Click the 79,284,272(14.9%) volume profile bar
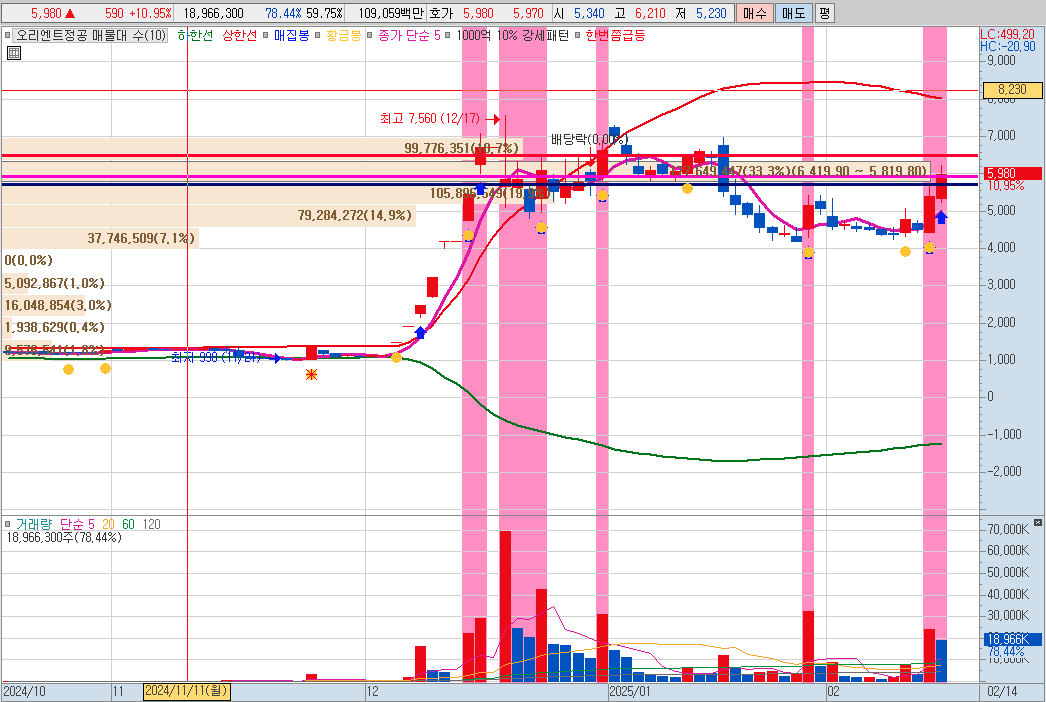Image resolution: width=1046 pixels, height=702 pixels. tap(209, 216)
